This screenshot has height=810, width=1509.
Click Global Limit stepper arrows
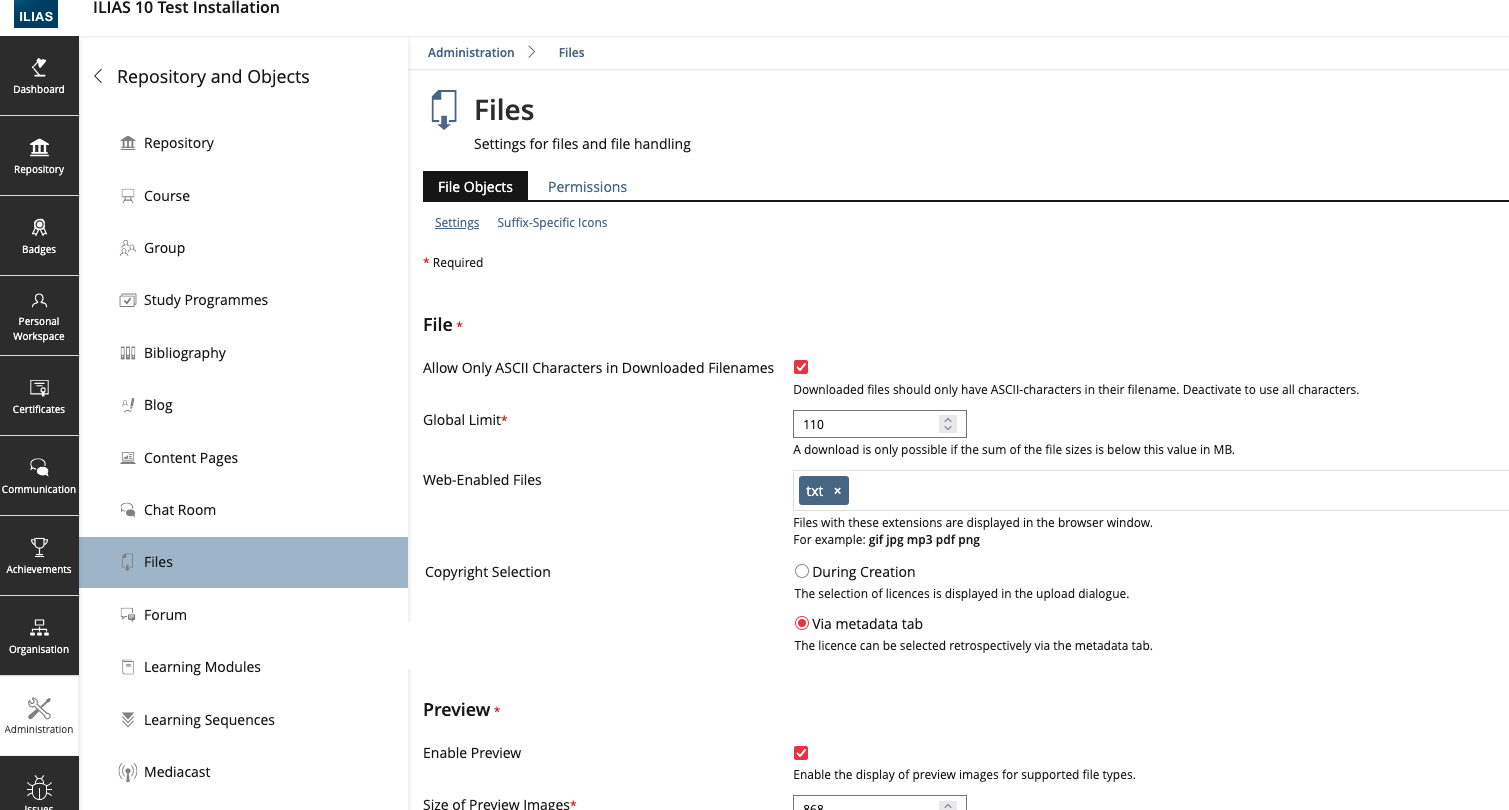point(948,424)
